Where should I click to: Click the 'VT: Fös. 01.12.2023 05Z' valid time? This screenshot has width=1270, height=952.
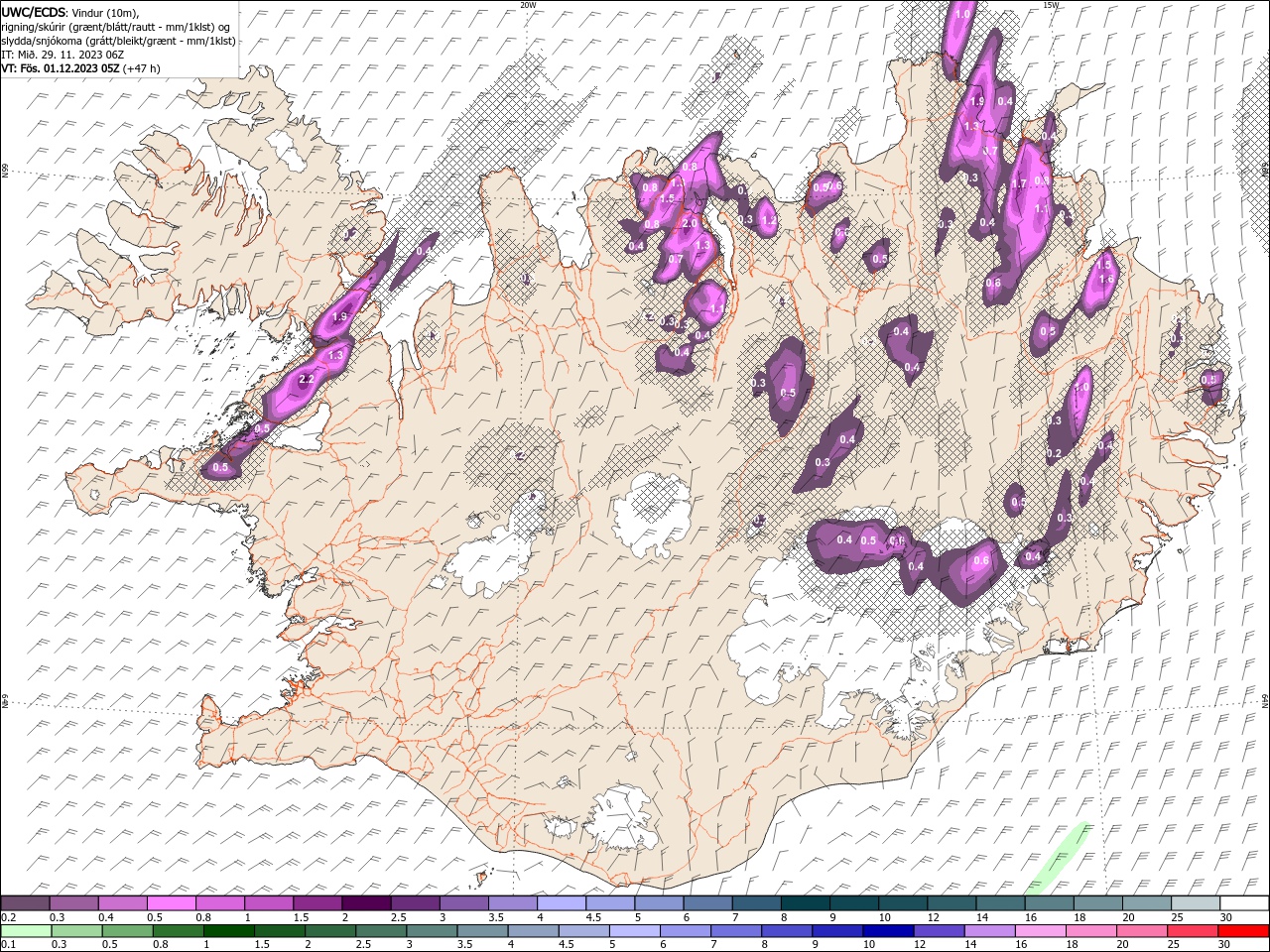(61, 68)
